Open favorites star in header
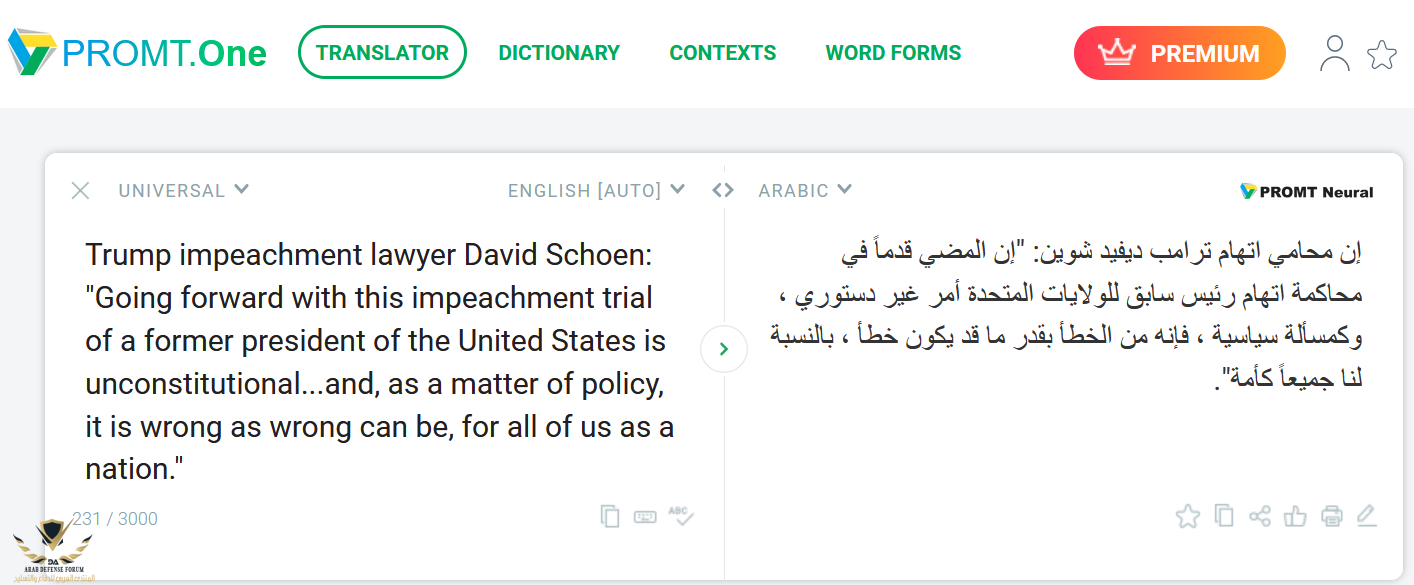1414x585 pixels. [1382, 54]
